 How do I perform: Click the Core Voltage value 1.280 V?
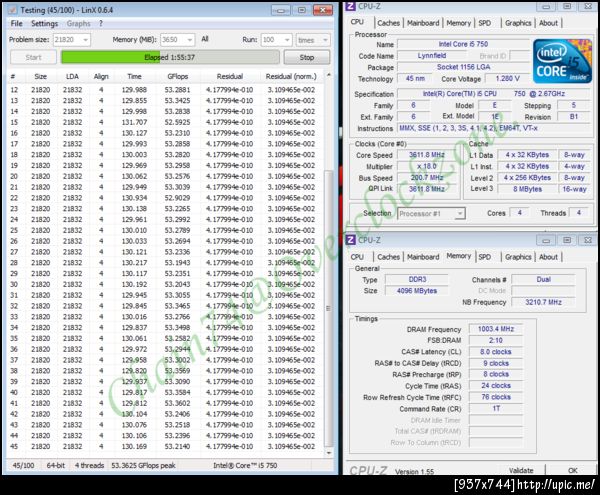pyautogui.click(x=507, y=78)
